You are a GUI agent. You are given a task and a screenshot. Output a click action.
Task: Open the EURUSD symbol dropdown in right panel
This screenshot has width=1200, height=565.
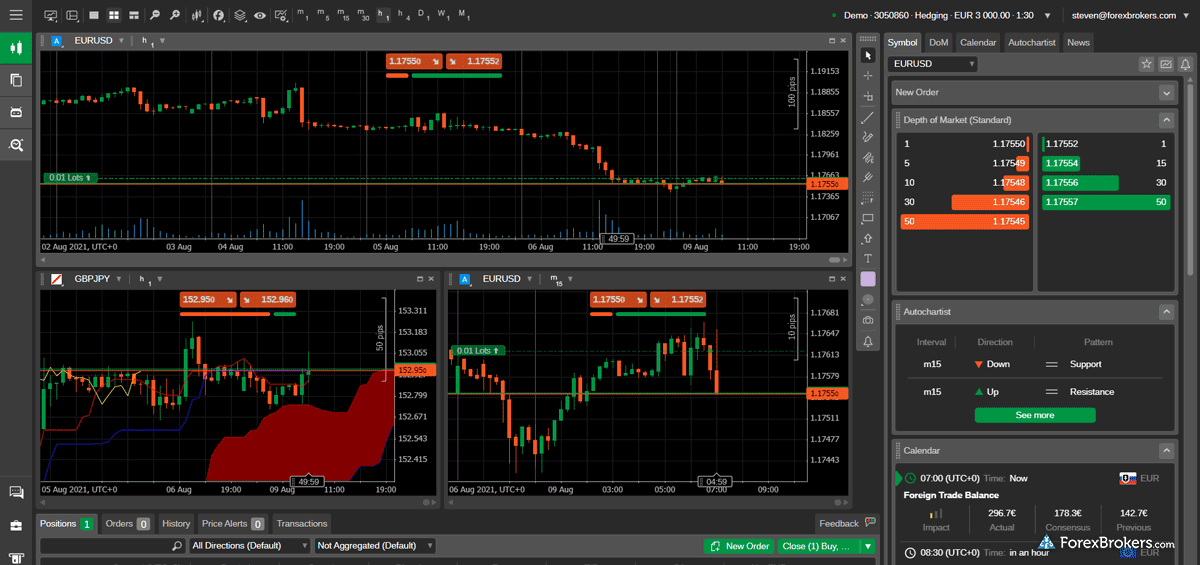933,64
